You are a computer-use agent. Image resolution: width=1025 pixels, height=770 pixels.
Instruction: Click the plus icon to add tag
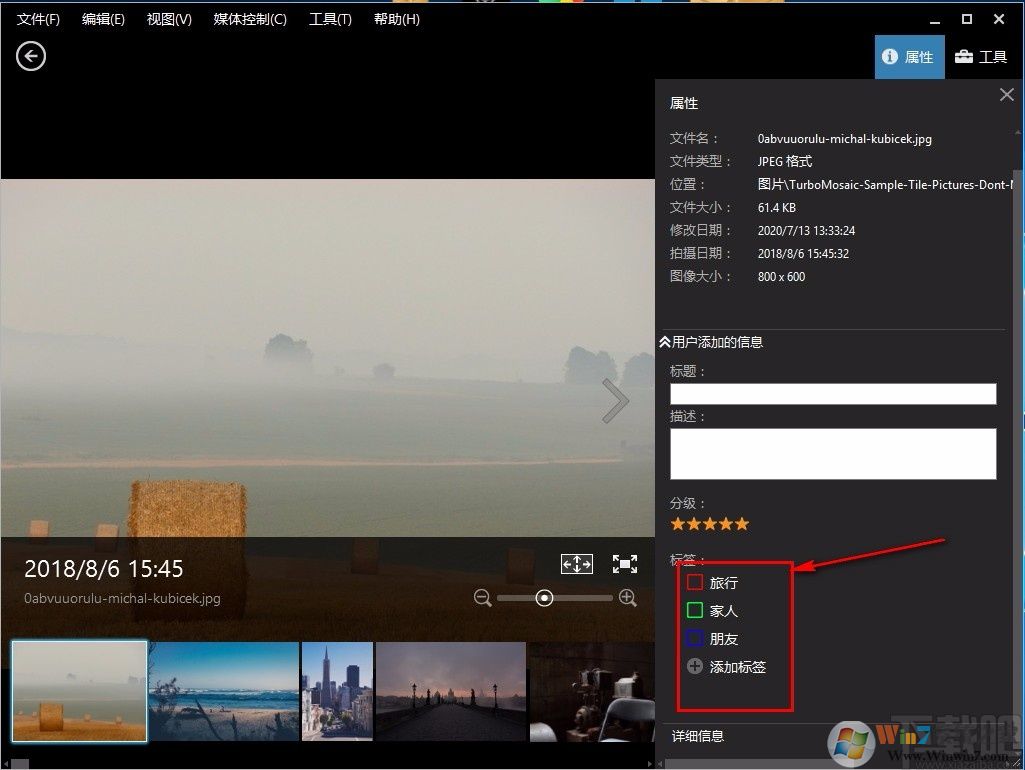tap(695, 666)
